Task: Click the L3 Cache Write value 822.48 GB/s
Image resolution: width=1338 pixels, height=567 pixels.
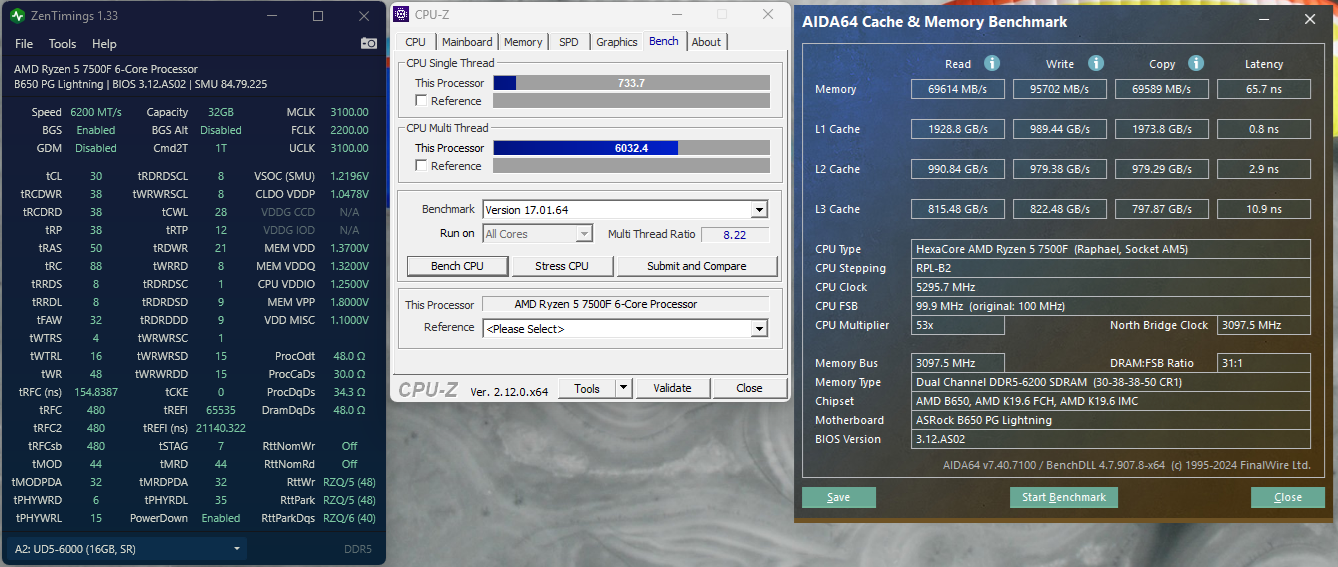Action: click(1060, 209)
